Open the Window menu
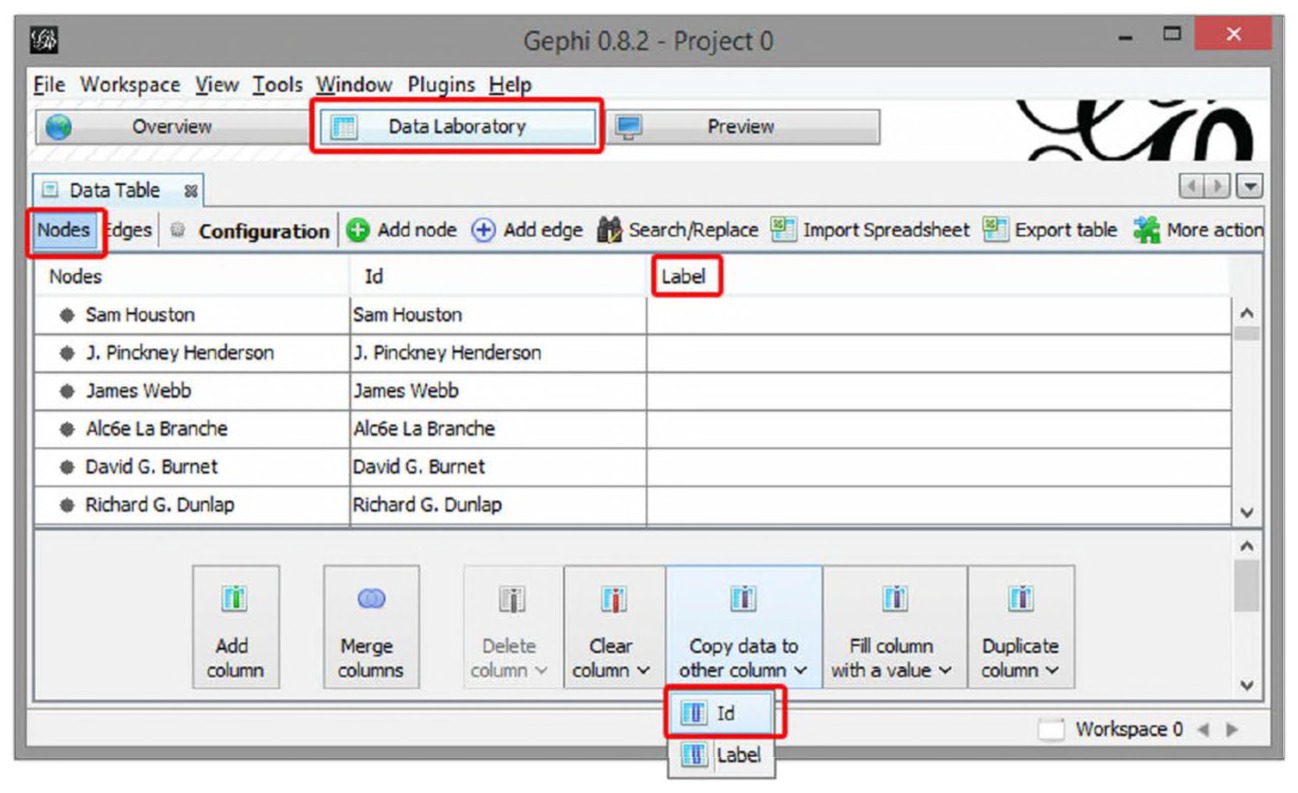Image resolution: width=1298 pixels, height=793 pixels. tap(354, 85)
